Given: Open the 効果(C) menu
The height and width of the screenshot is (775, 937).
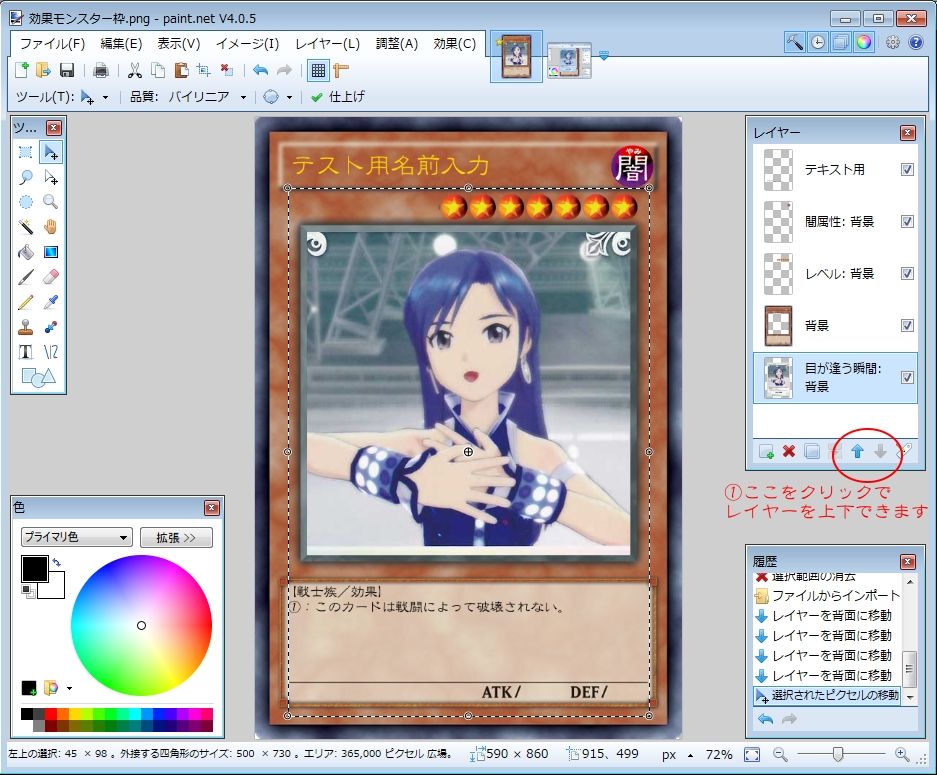Looking at the screenshot, I should pyautogui.click(x=455, y=44).
